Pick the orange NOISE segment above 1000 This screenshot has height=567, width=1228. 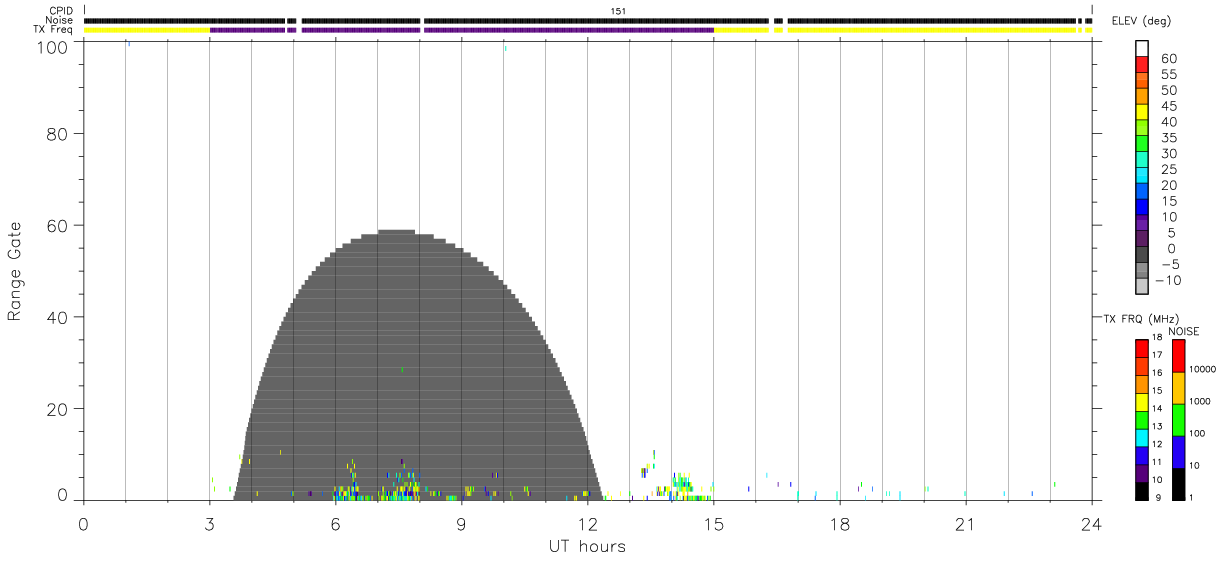point(1178,388)
